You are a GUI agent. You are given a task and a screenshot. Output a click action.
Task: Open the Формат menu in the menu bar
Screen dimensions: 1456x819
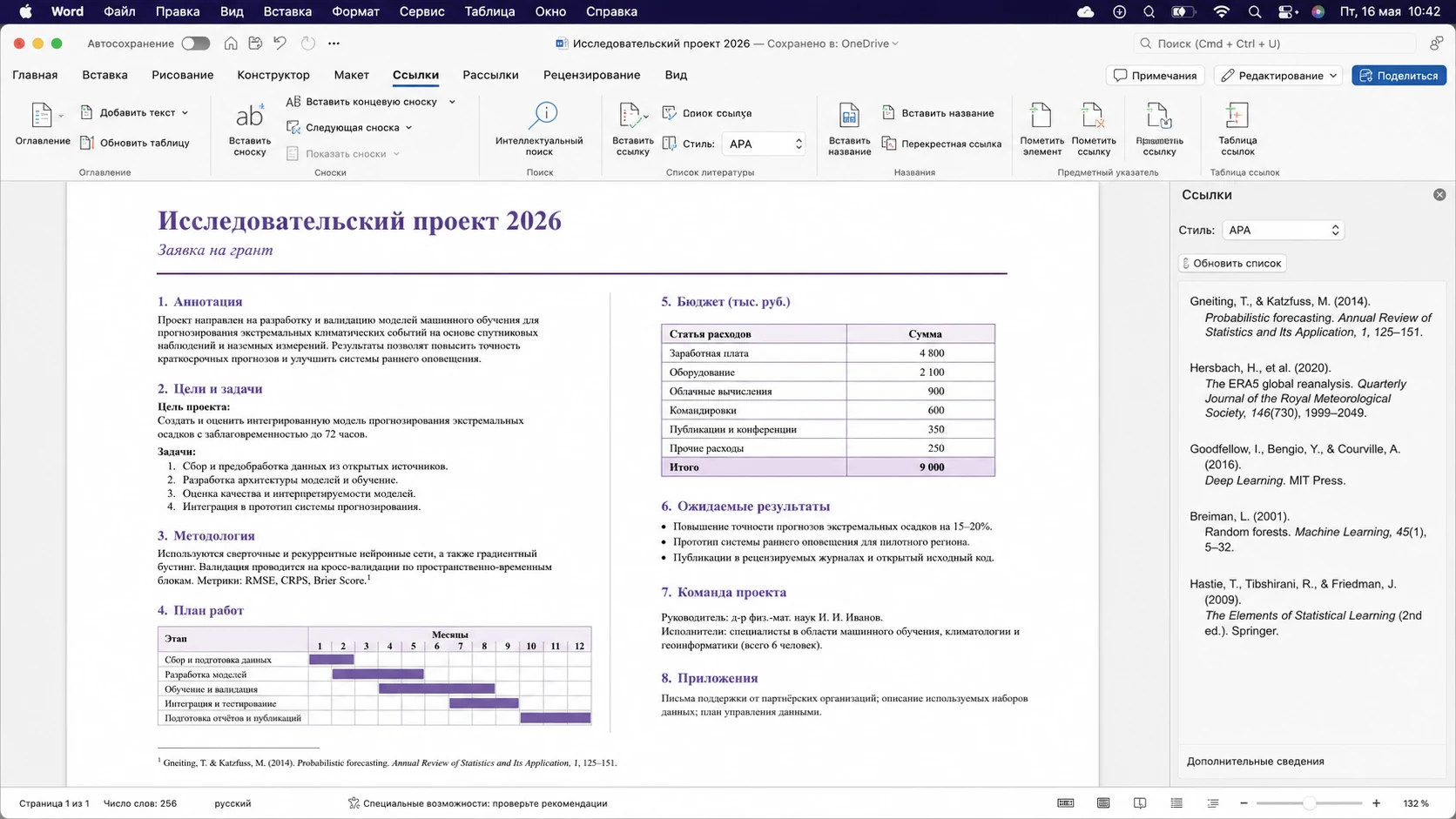pos(355,11)
